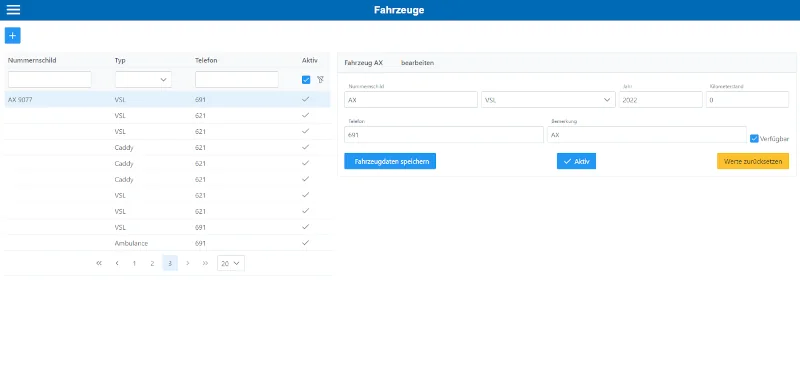Add a new vehicle with plus button
The height and width of the screenshot is (386, 800).
tap(13, 36)
